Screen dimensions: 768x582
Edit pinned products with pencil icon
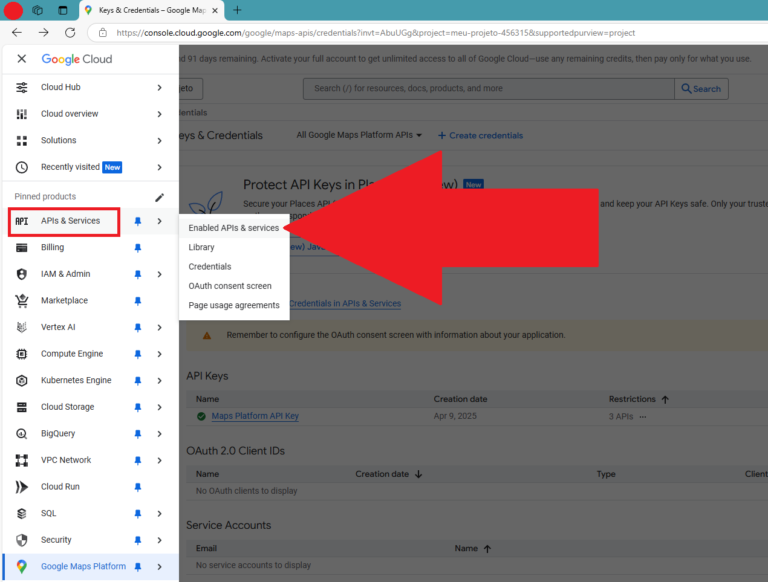159,197
